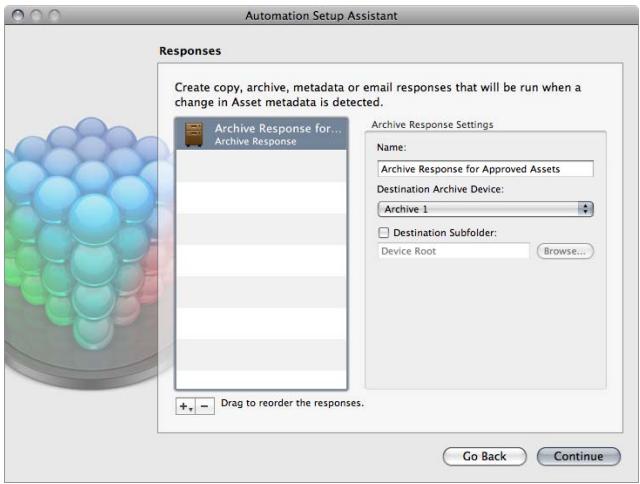Click the Device Root subfolder field
This screenshot has width=640, height=484.
(453, 251)
